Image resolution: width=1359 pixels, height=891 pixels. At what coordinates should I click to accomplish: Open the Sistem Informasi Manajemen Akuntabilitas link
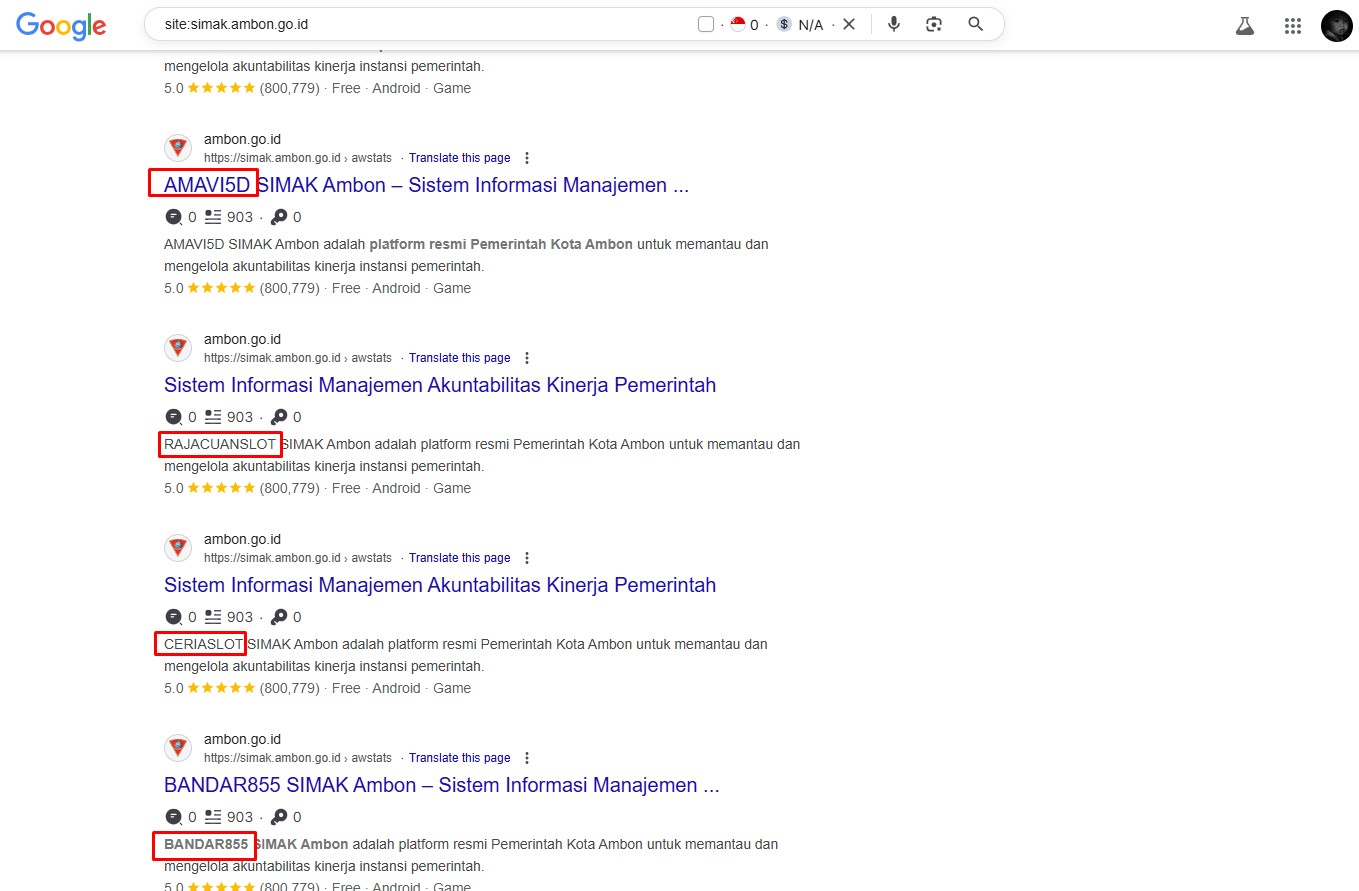pos(440,385)
